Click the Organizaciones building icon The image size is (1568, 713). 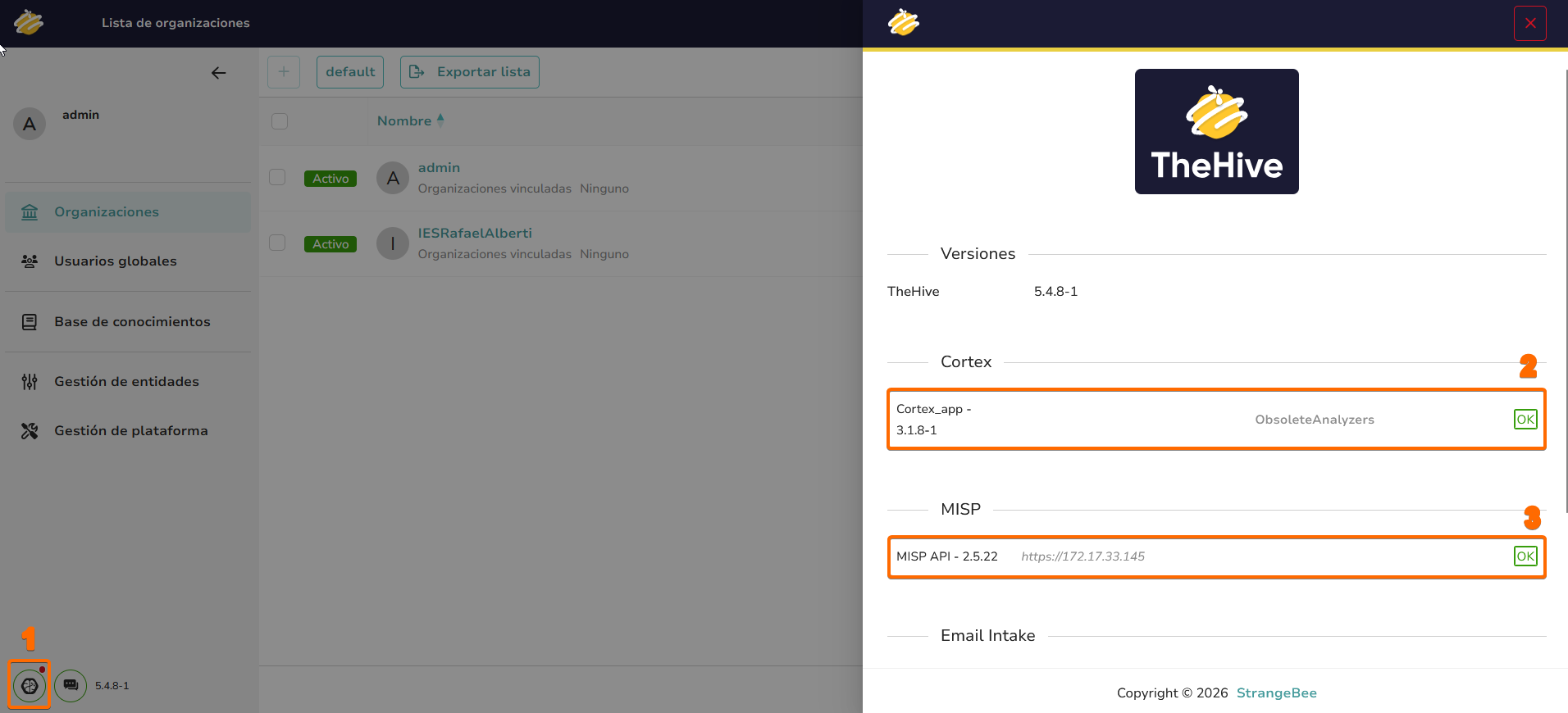[30, 212]
